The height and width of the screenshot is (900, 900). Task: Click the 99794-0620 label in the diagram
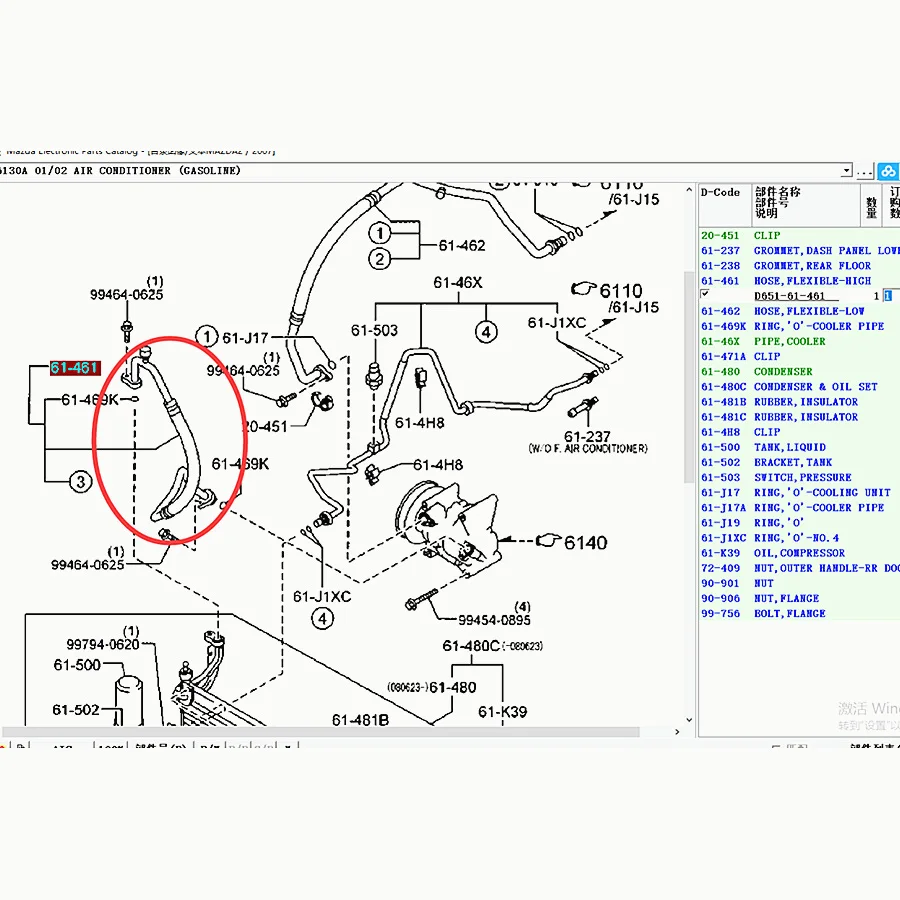(x=103, y=644)
